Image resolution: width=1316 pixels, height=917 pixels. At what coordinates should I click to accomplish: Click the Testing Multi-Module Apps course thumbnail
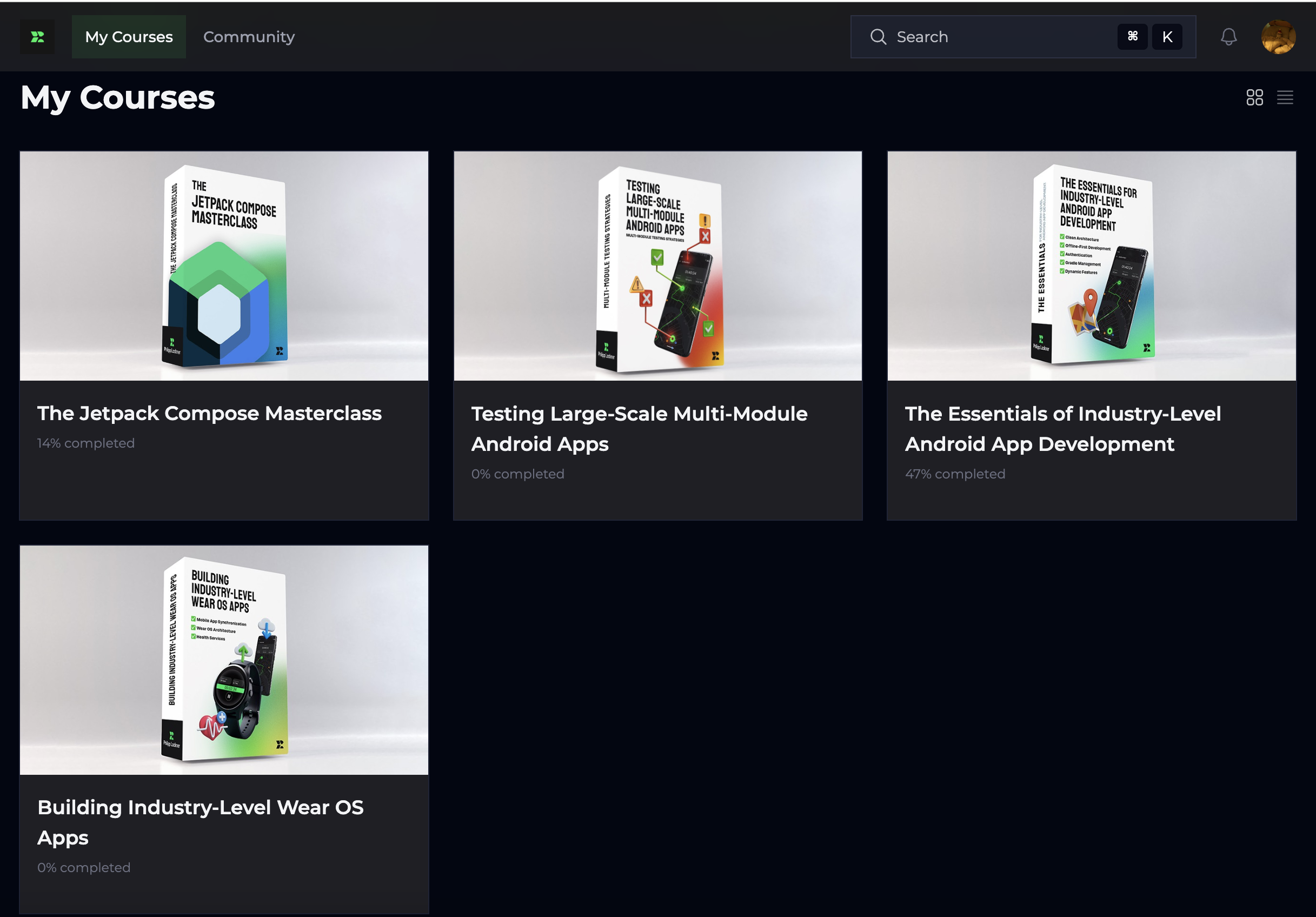pyautogui.click(x=657, y=266)
